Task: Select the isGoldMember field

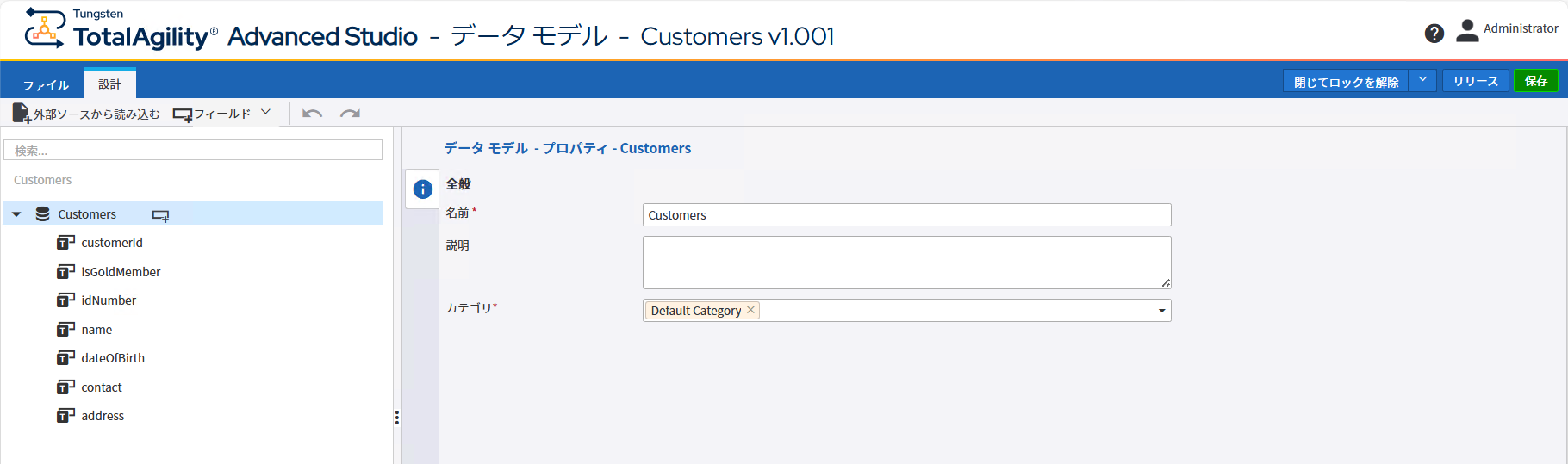Action: (x=121, y=272)
